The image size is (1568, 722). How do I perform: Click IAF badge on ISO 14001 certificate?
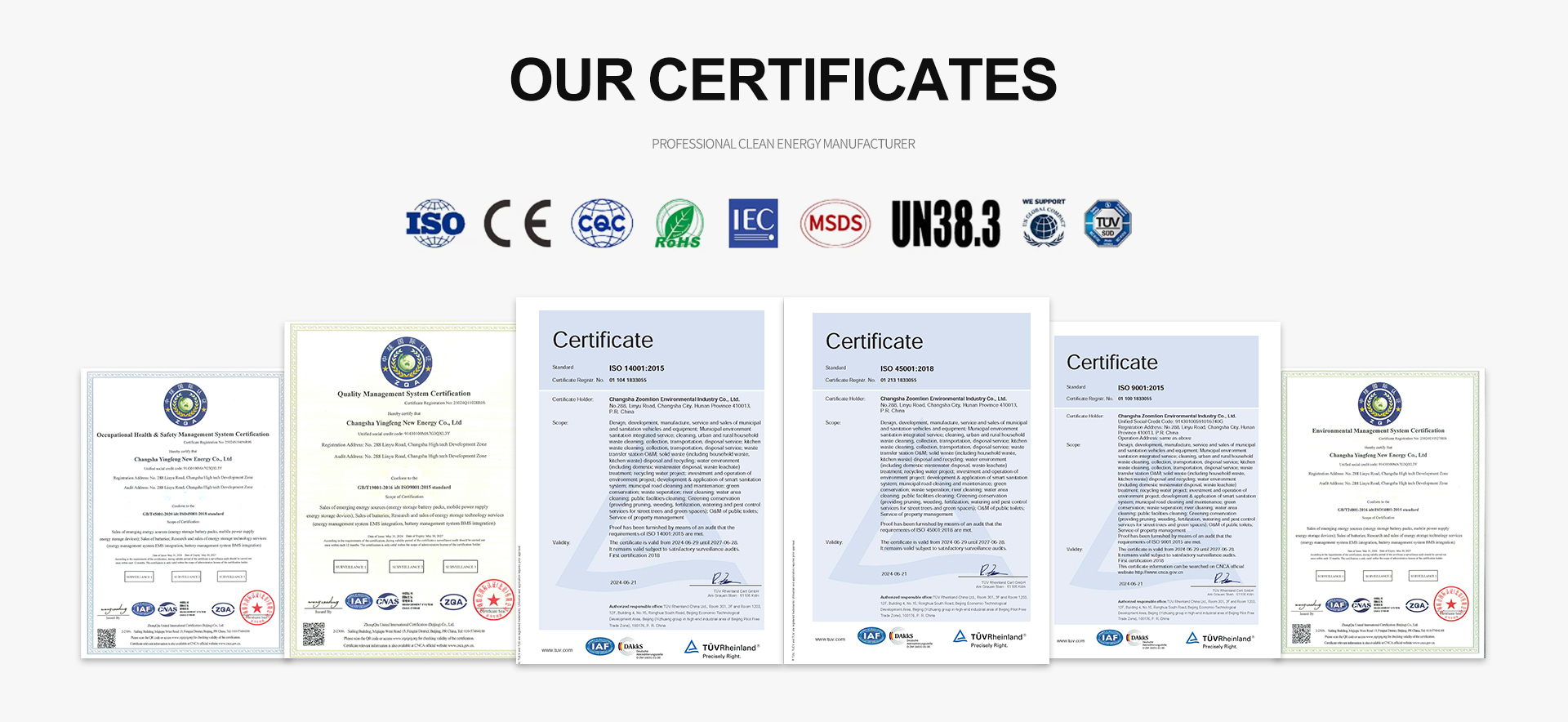pos(599,647)
